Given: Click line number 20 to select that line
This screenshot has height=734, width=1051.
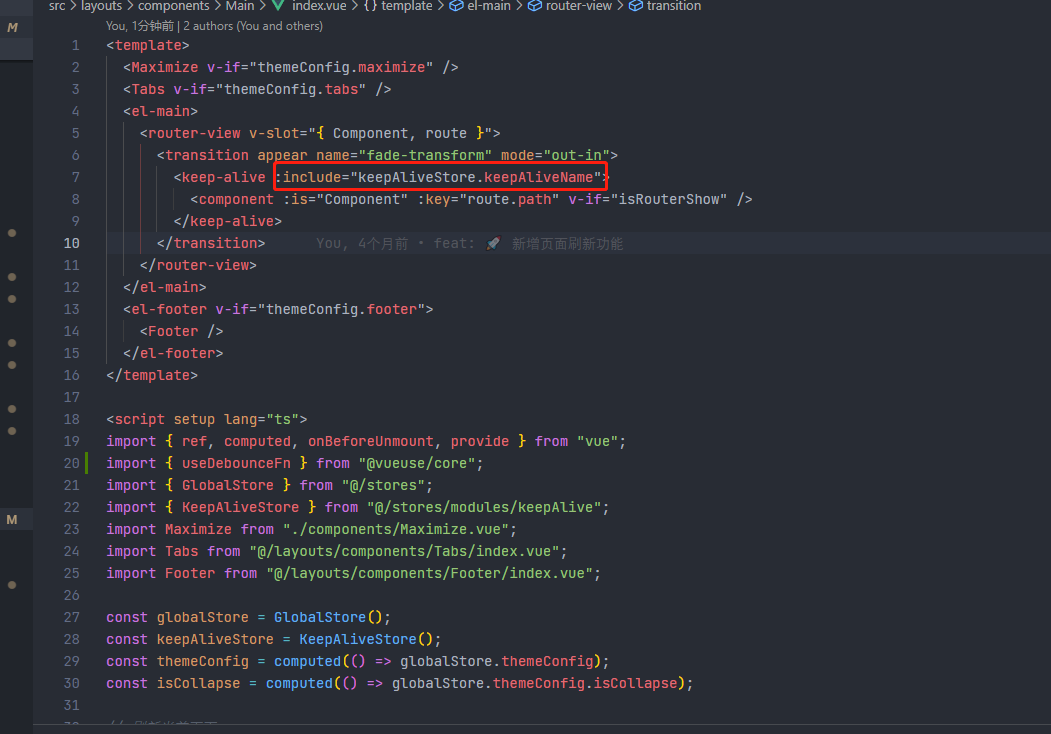Looking at the screenshot, I should point(71,462).
